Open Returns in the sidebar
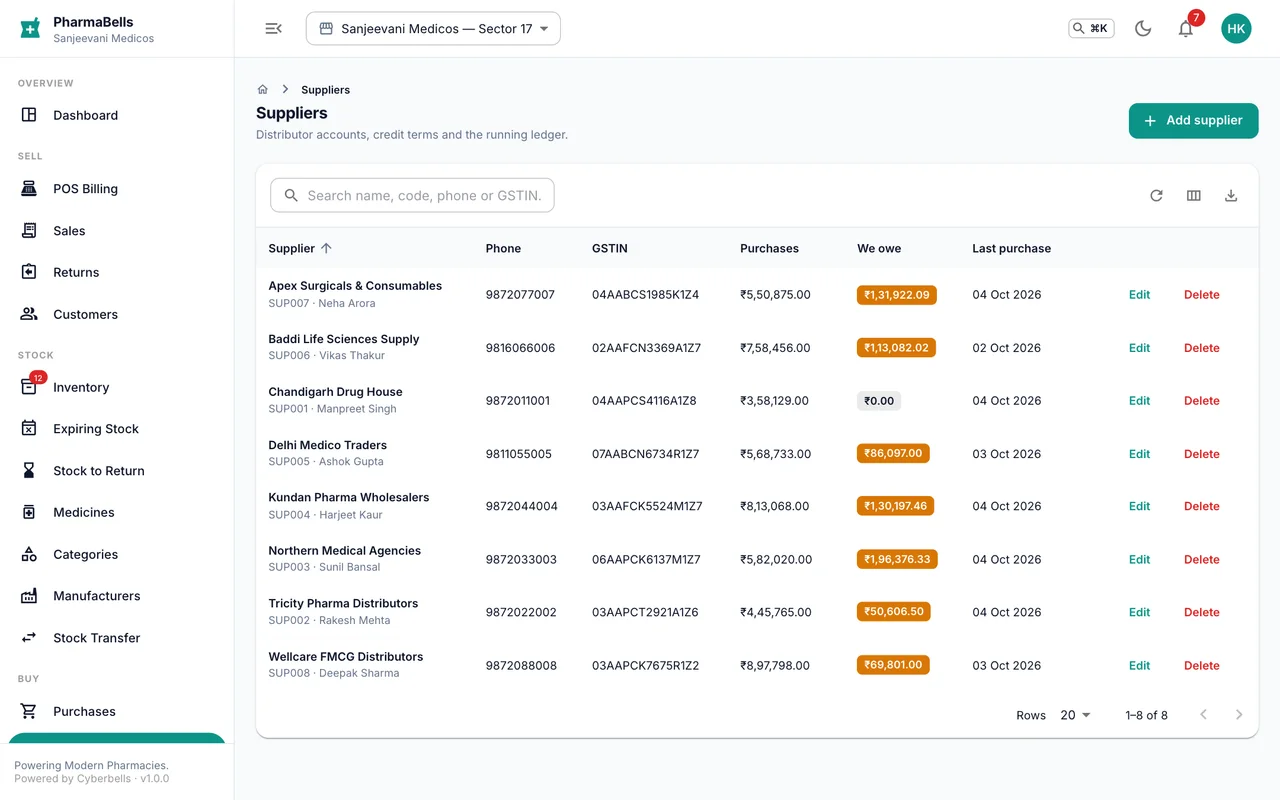Viewport: 1280px width, 800px height. point(117,272)
